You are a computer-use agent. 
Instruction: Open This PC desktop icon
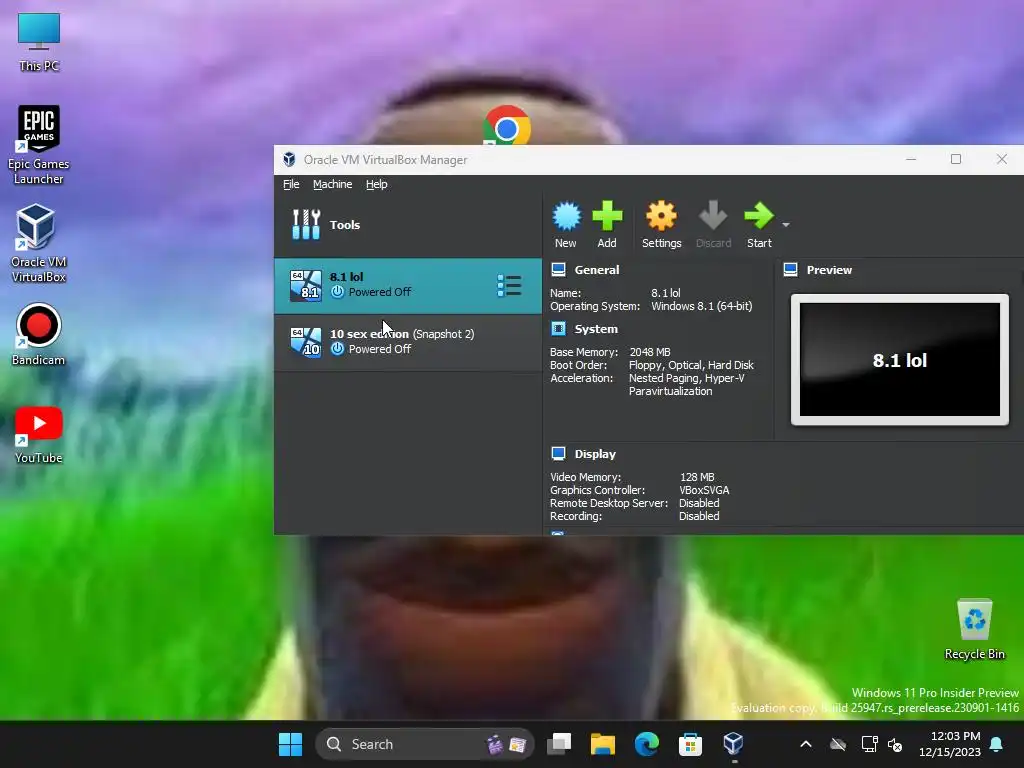click(39, 42)
